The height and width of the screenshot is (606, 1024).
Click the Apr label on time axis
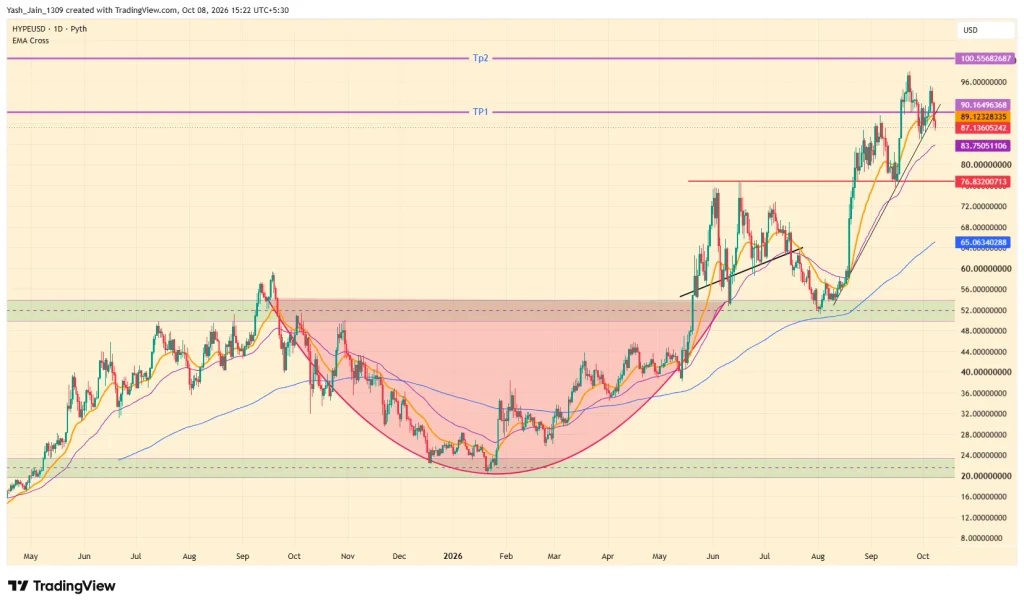(607, 556)
